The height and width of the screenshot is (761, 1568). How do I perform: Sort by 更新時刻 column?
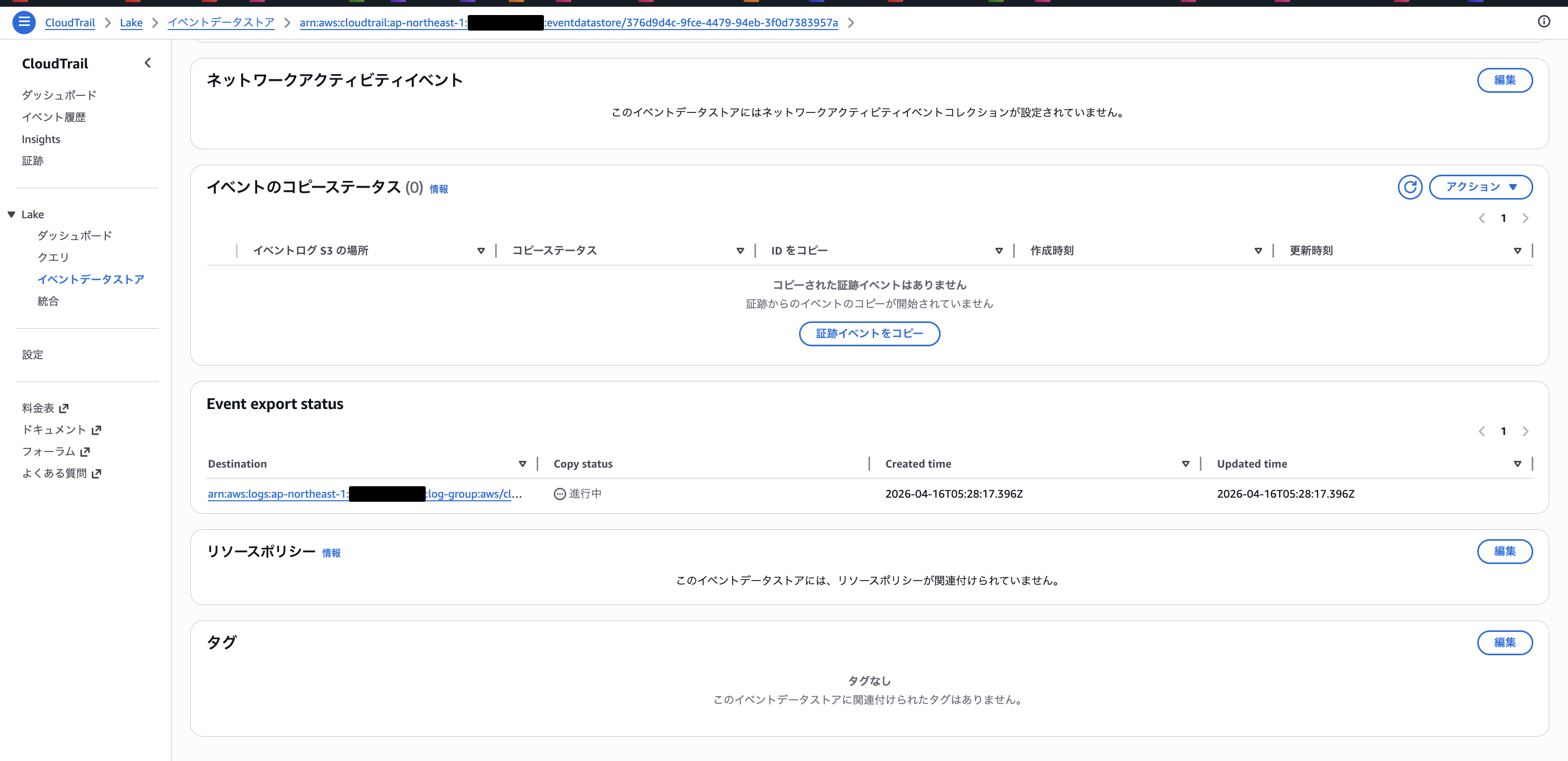(1518, 251)
